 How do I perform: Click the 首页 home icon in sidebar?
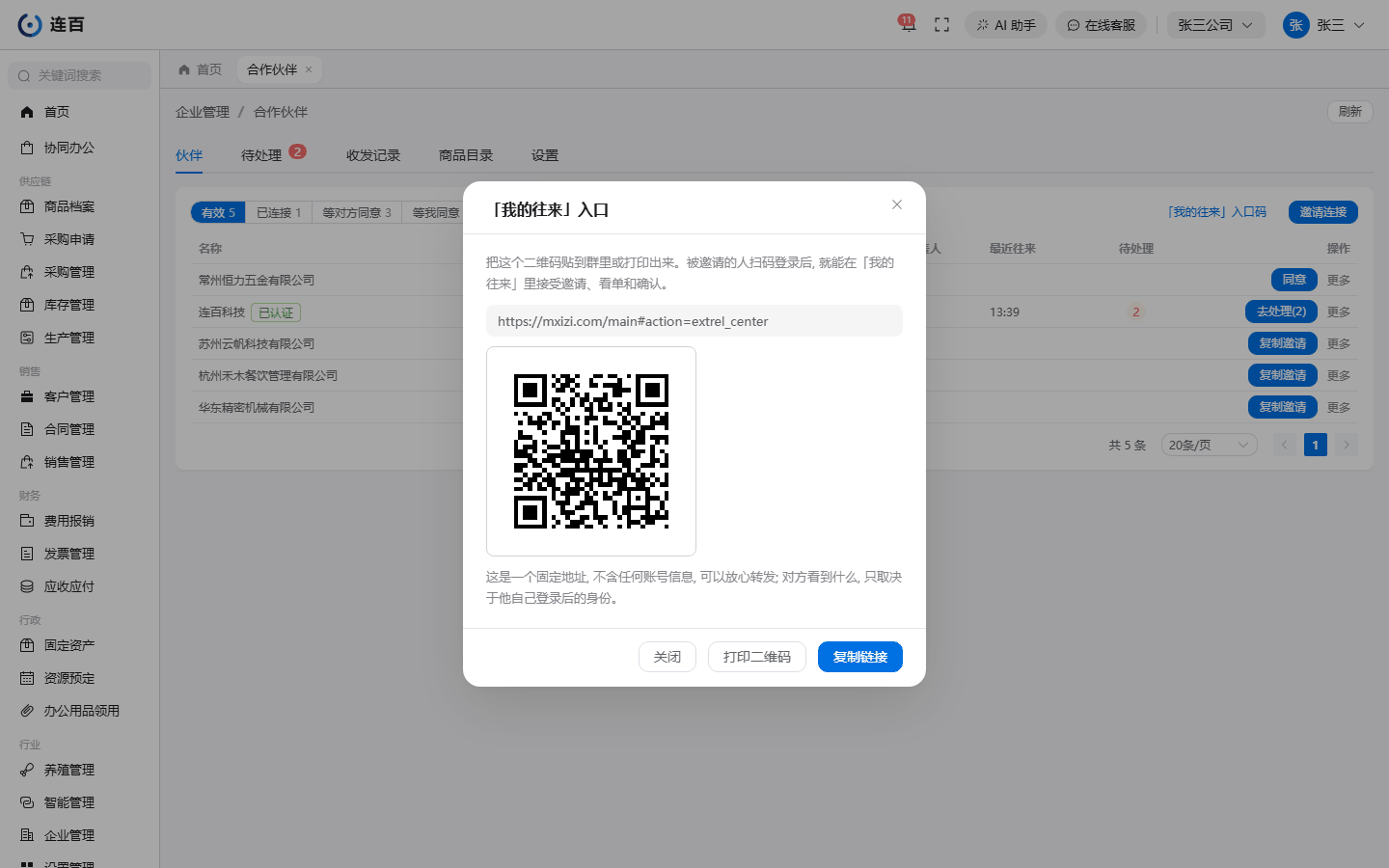27,112
